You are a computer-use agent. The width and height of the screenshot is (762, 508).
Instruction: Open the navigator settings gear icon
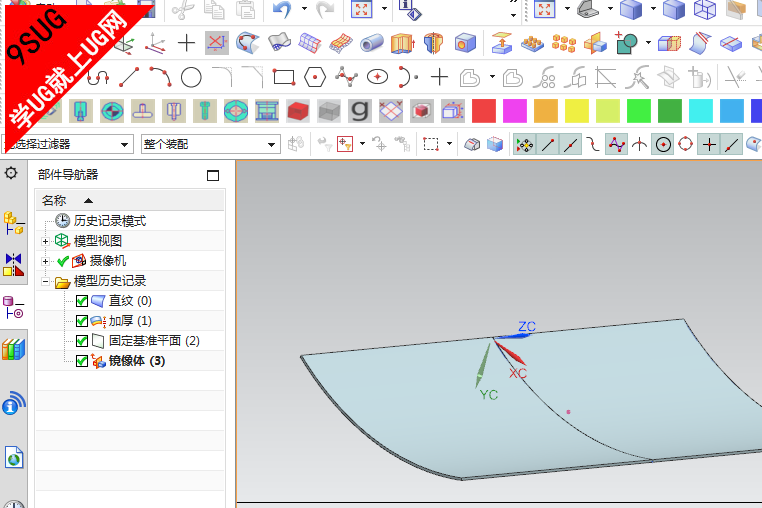click(x=11, y=173)
